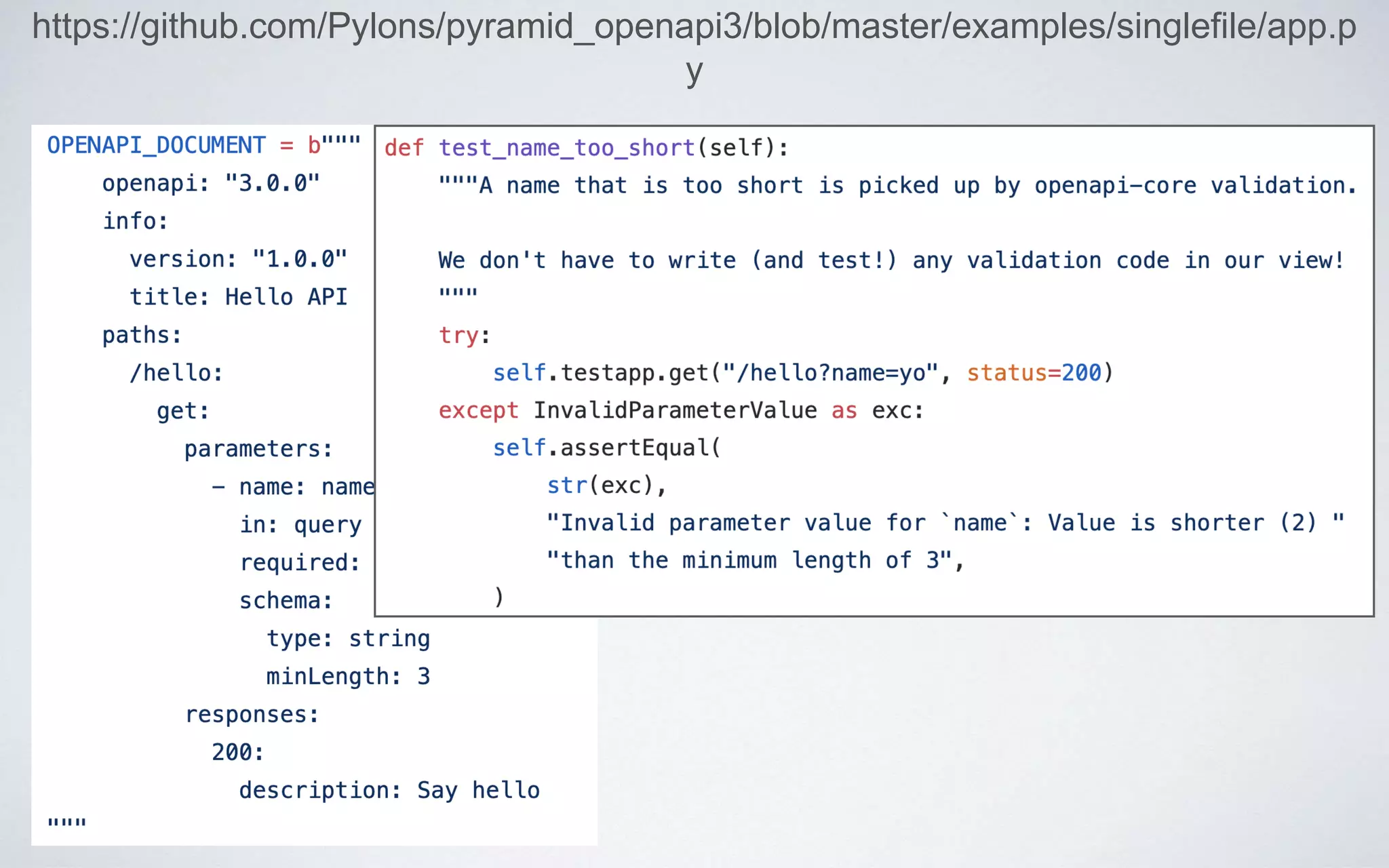
Task: Click the 'status=200' argument
Action: point(1034,373)
